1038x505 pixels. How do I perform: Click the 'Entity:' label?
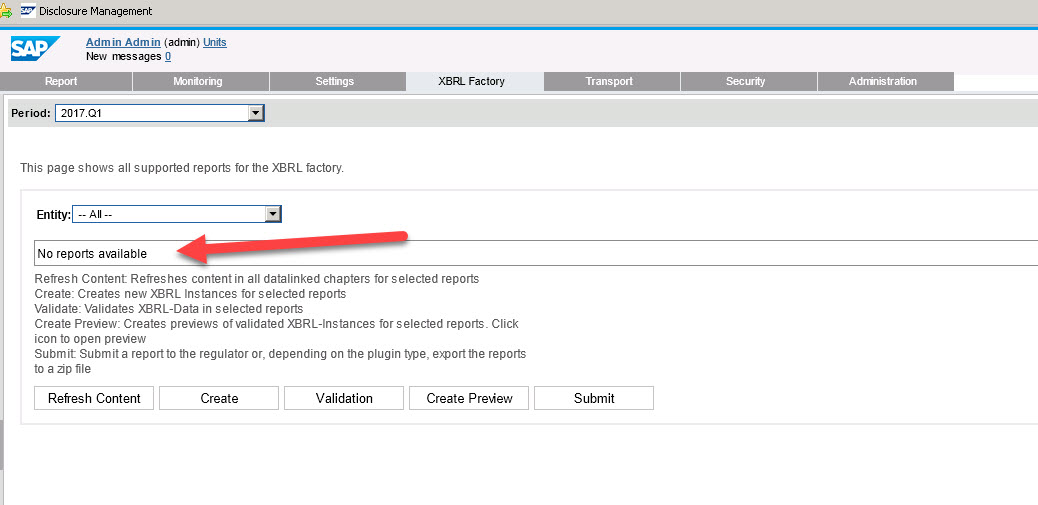[54, 214]
